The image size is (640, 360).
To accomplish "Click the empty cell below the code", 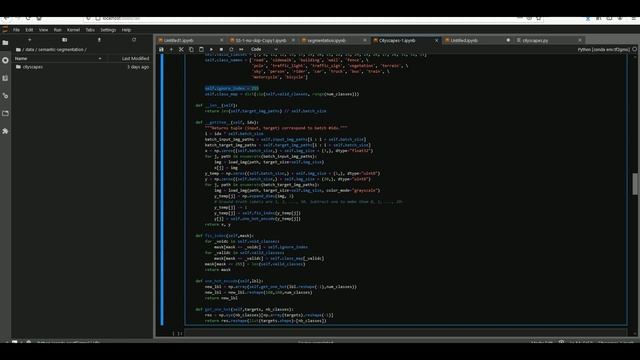I will coord(406,333).
